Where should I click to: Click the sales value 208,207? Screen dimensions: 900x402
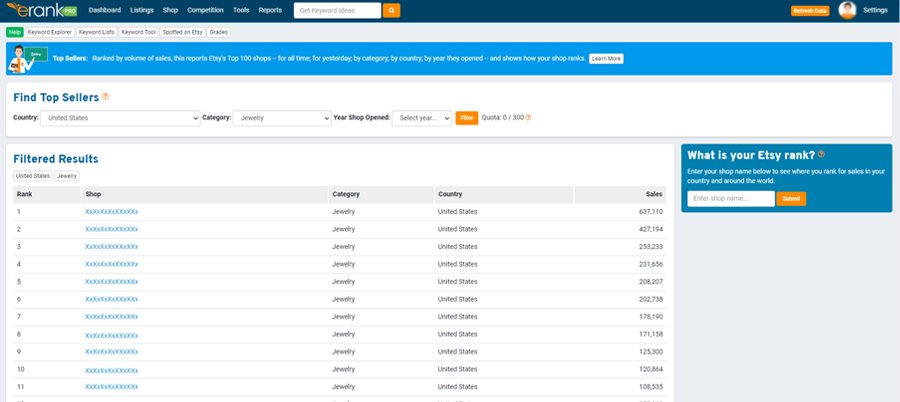[651, 281]
